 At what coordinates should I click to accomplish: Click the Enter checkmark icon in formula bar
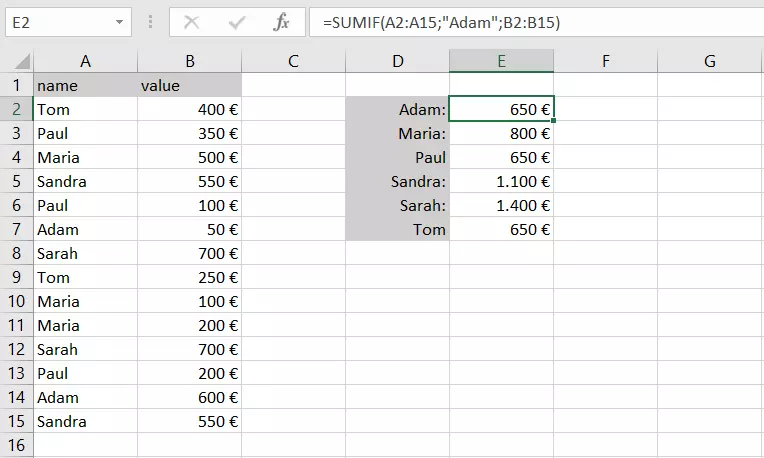tap(237, 21)
